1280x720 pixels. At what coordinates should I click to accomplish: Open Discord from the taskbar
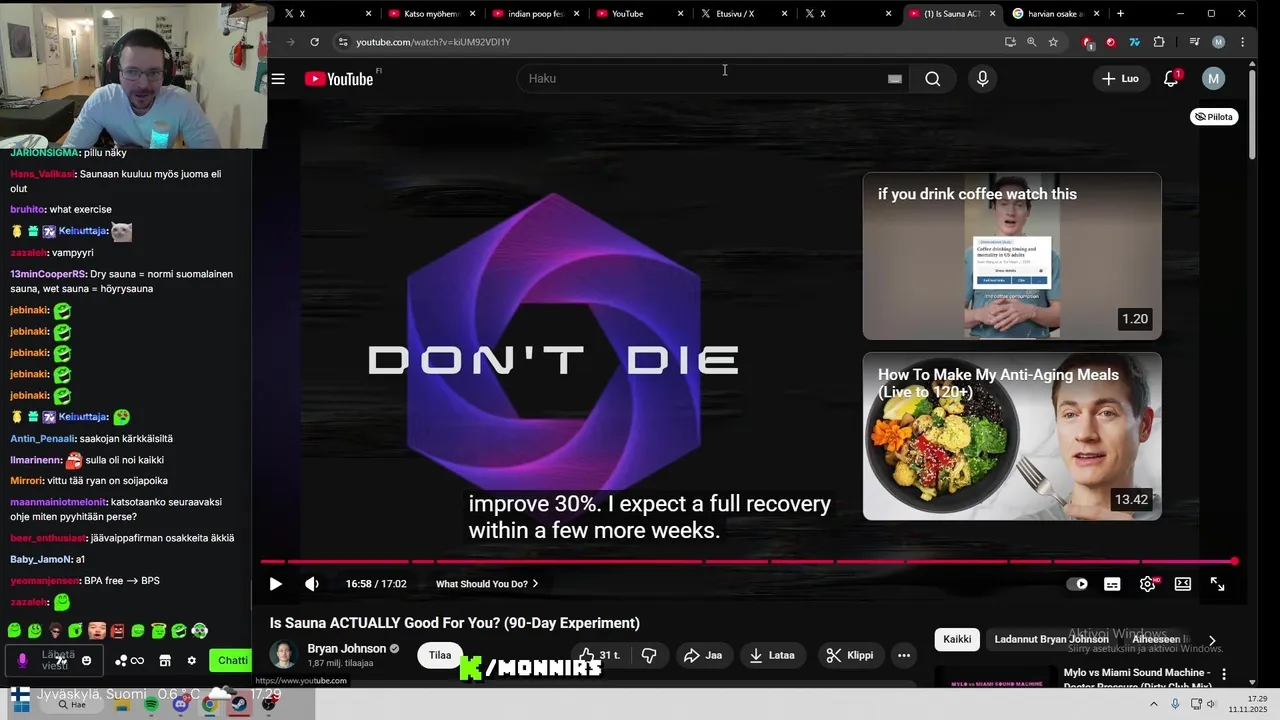click(180, 704)
